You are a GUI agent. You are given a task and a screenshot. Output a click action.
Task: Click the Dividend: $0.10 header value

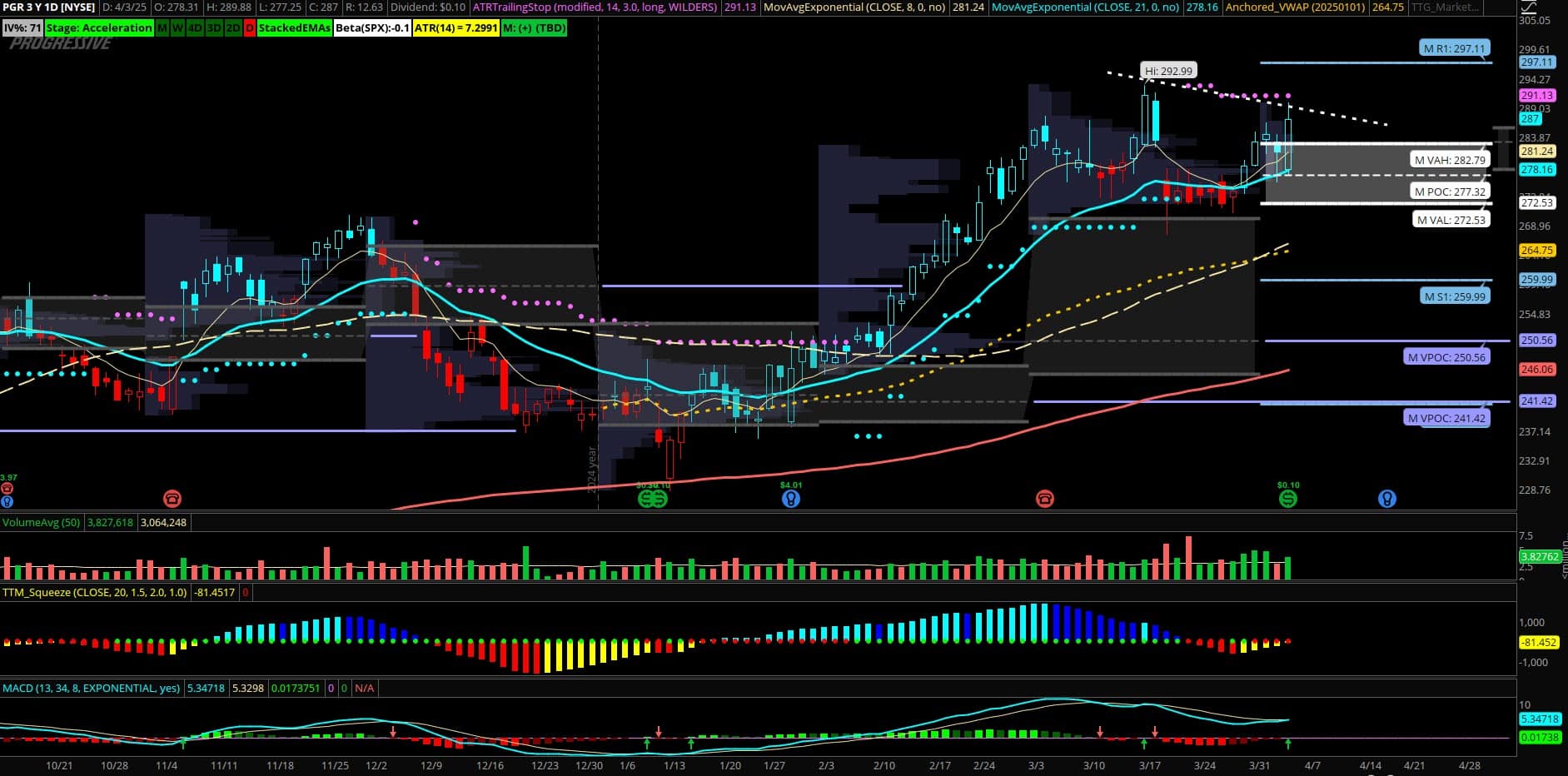(x=428, y=7)
